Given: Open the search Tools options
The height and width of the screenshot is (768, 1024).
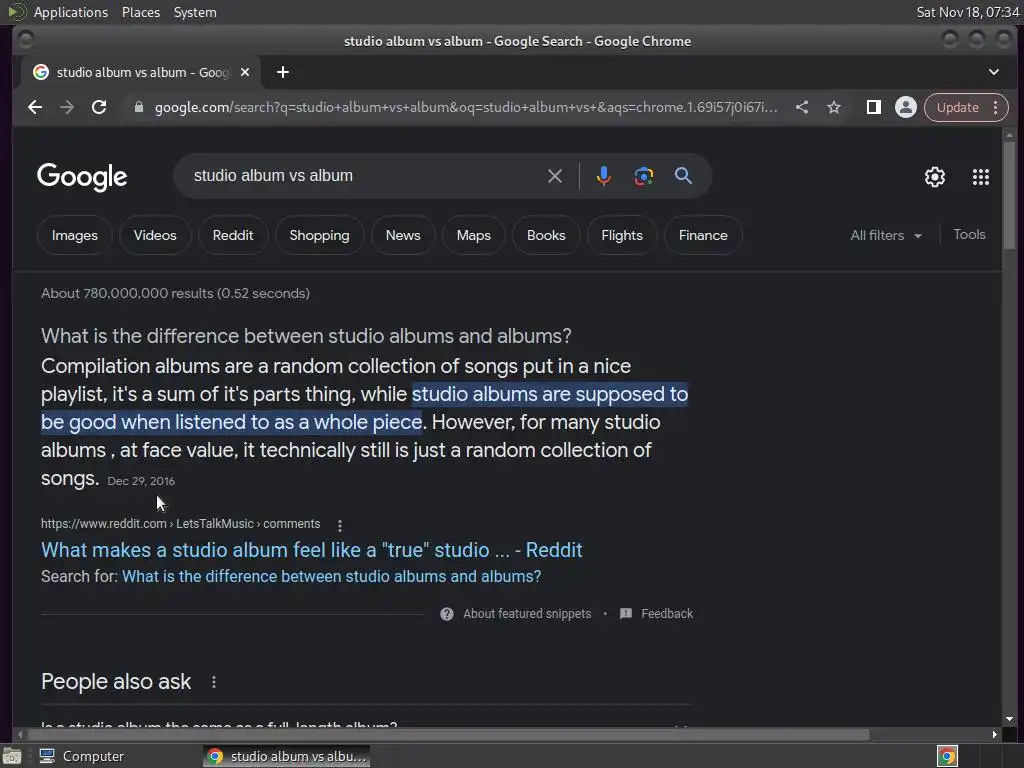Looking at the screenshot, I should pos(969,234).
